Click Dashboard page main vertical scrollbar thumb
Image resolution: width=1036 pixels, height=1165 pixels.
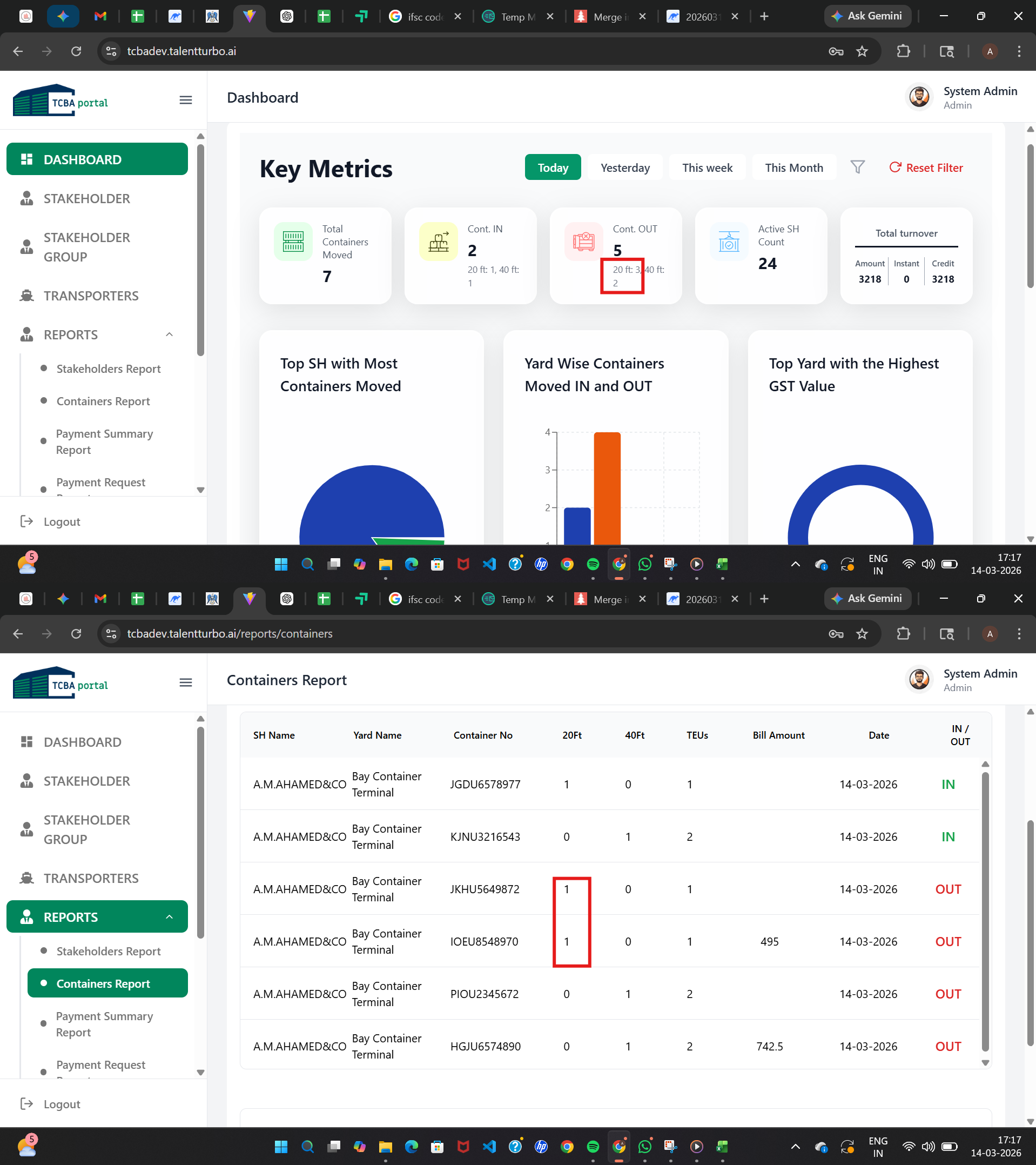(1030, 217)
